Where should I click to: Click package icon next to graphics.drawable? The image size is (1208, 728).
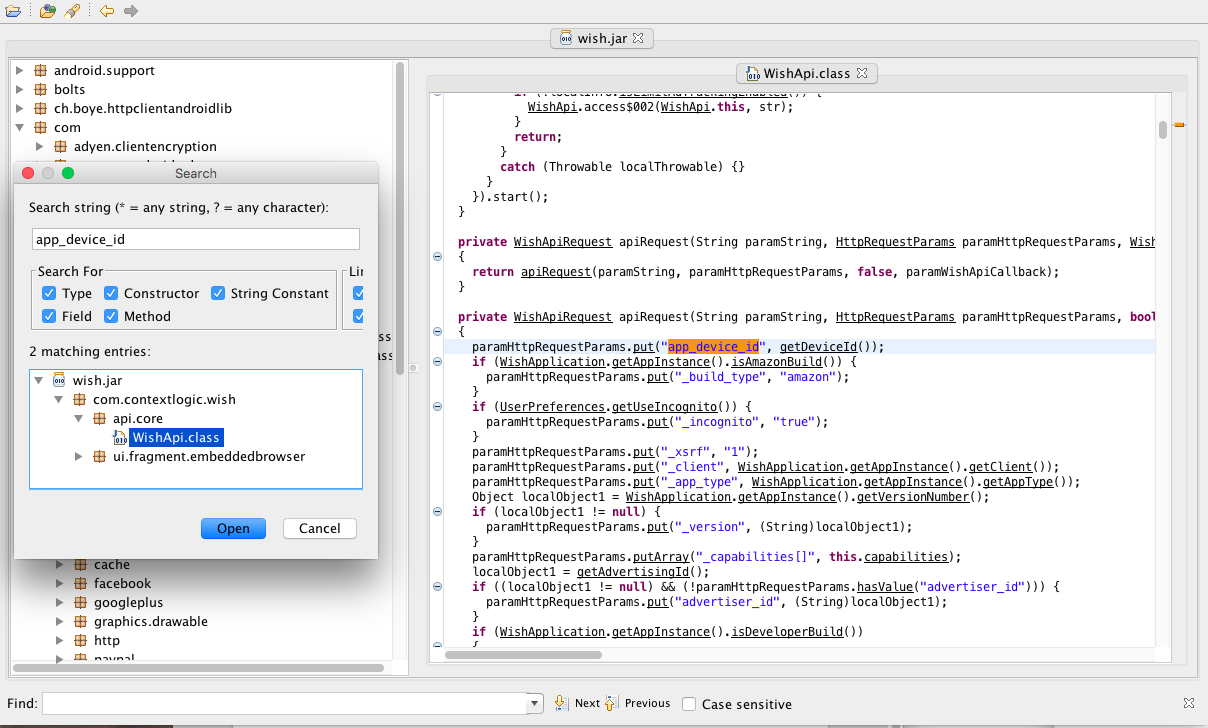(x=80, y=622)
